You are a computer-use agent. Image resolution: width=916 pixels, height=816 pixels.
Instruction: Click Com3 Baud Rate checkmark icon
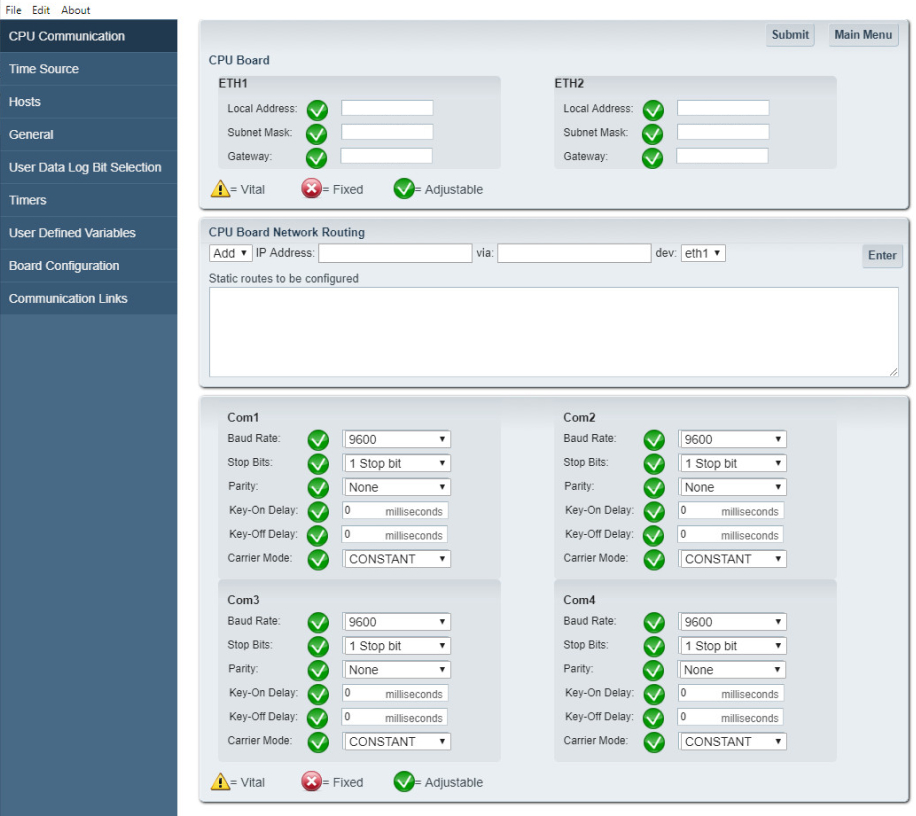[318, 623]
